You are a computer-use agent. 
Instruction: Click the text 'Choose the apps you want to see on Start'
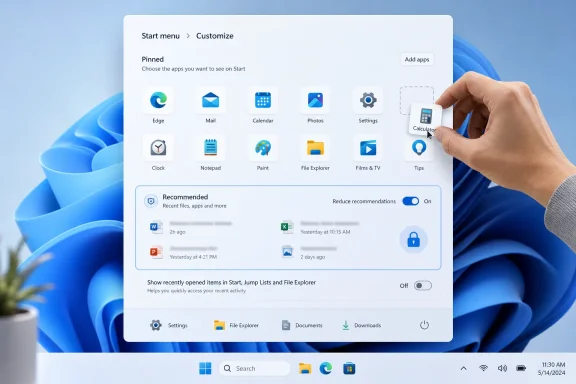(193, 69)
